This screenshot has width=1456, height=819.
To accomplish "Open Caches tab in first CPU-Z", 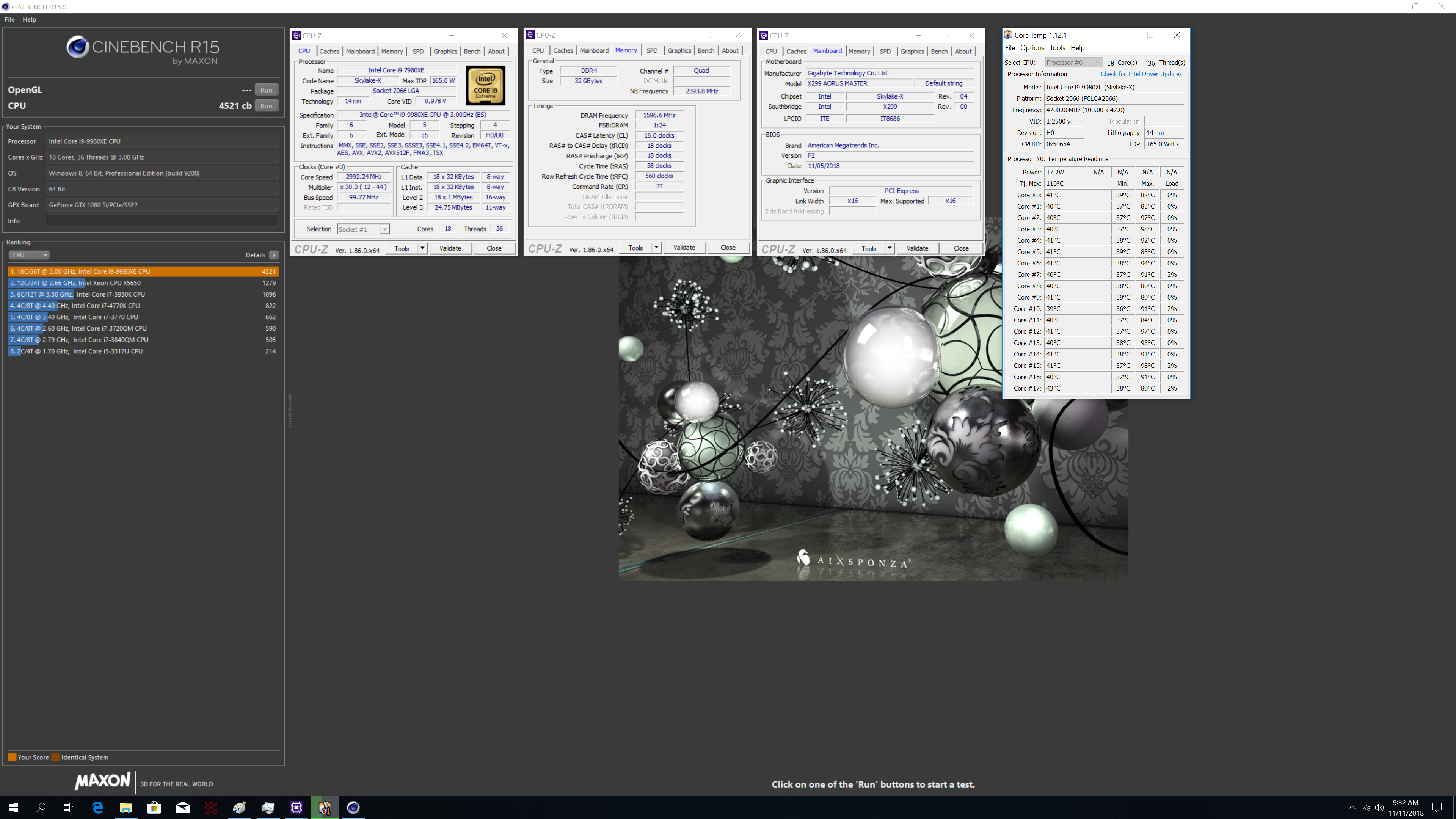I will coord(329,51).
